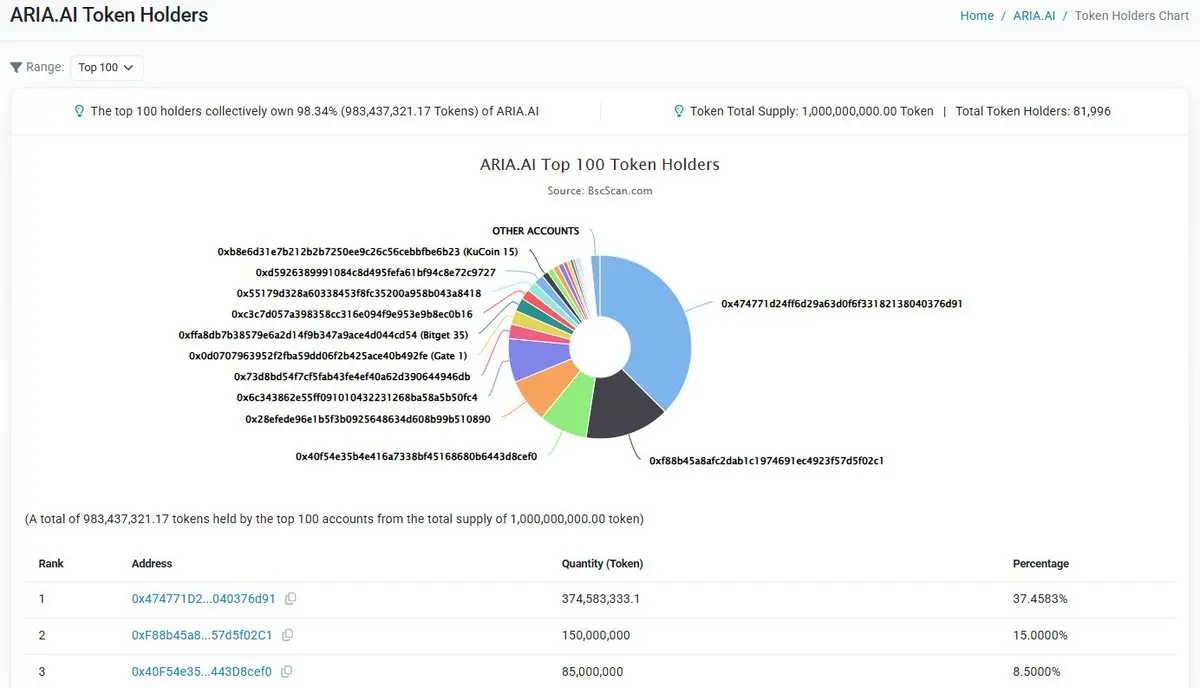This screenshot has height=688, width=1200.
Task: Click the Total Token Holders: 81,996 text
Action: [x=1033, y=111]
